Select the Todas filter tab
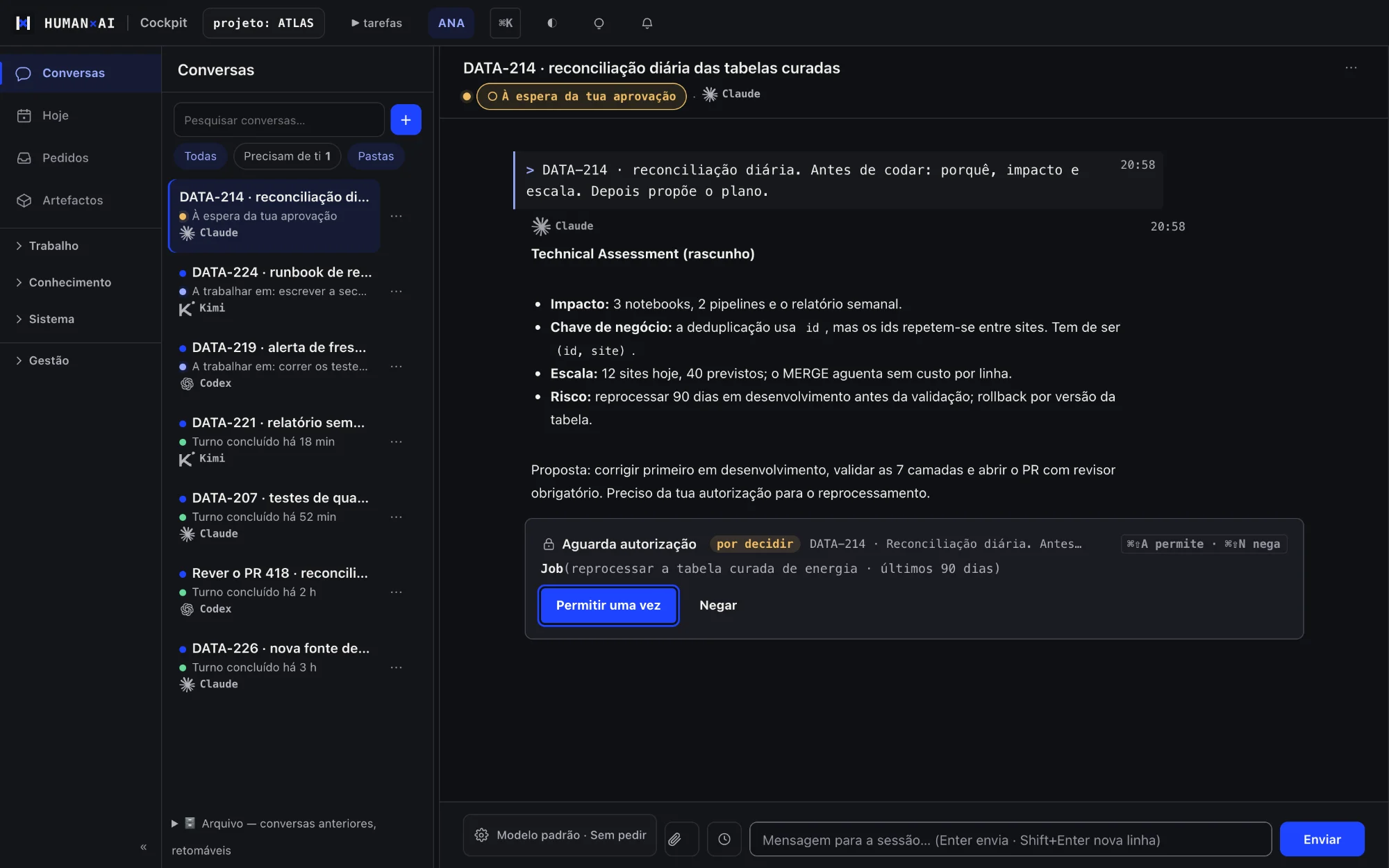 [x=200, y=156]
